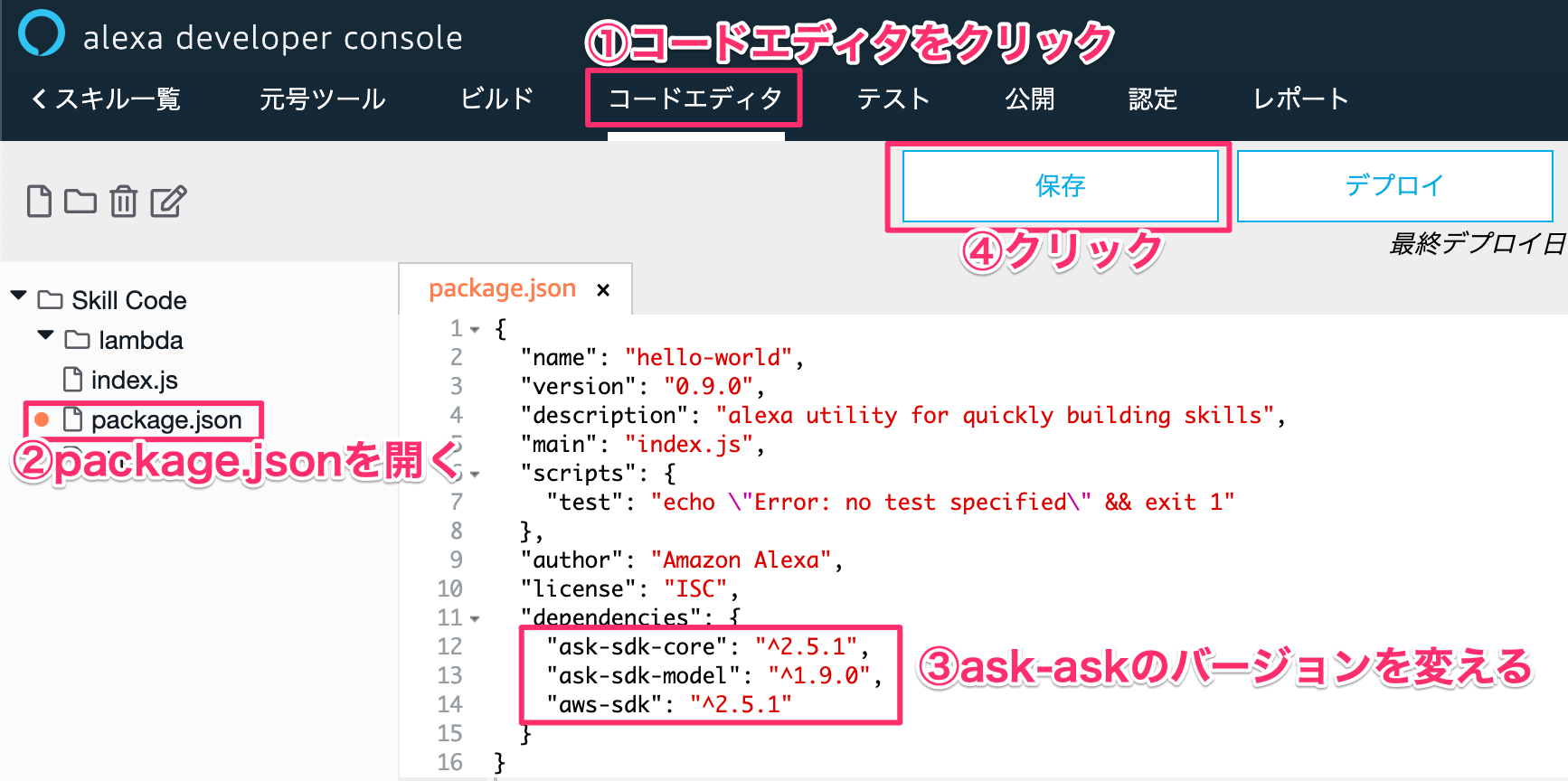Fold the dependencies block at line 11
Image resolution: width=1568 pixels, height=781 pixels.
475,619
